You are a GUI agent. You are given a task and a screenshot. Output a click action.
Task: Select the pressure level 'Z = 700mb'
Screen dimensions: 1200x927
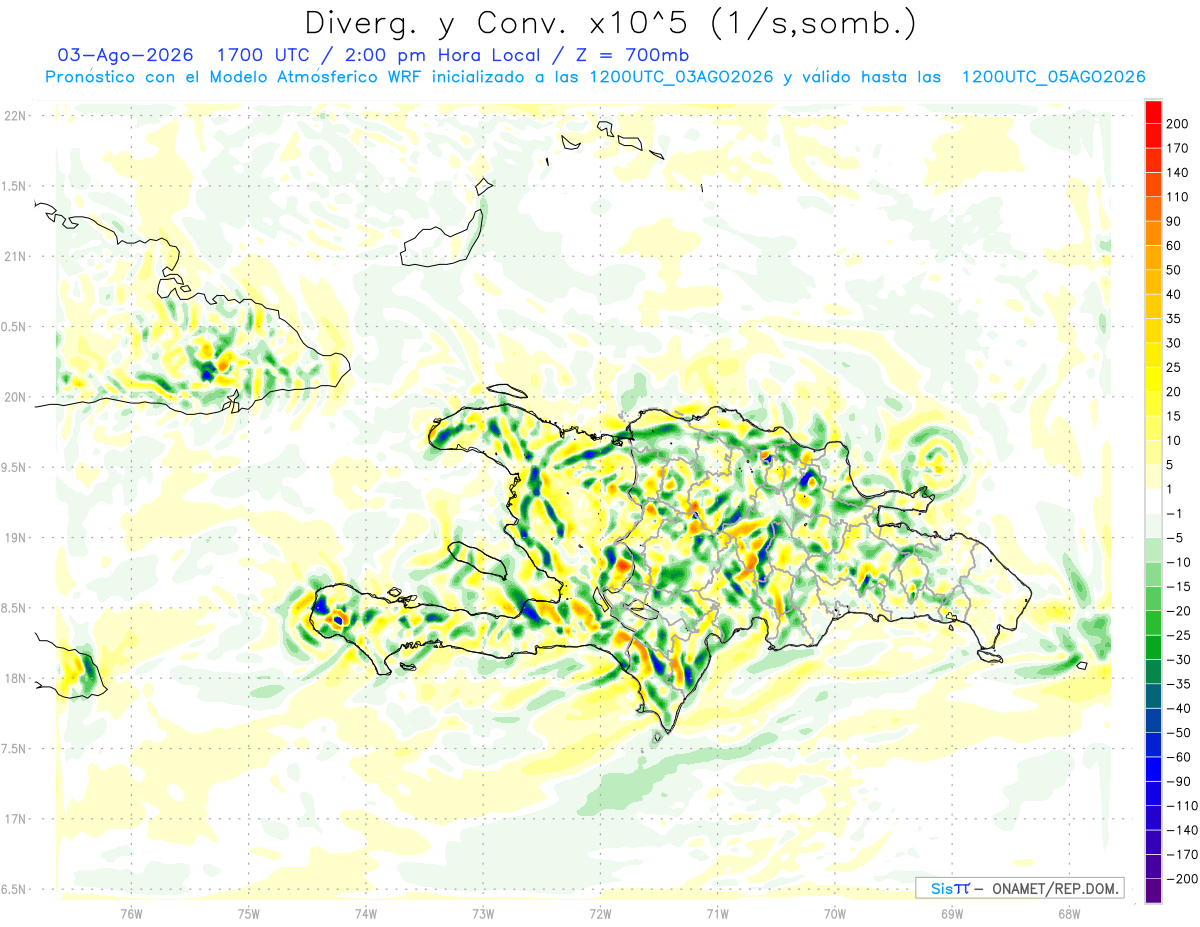coord(633,55)
